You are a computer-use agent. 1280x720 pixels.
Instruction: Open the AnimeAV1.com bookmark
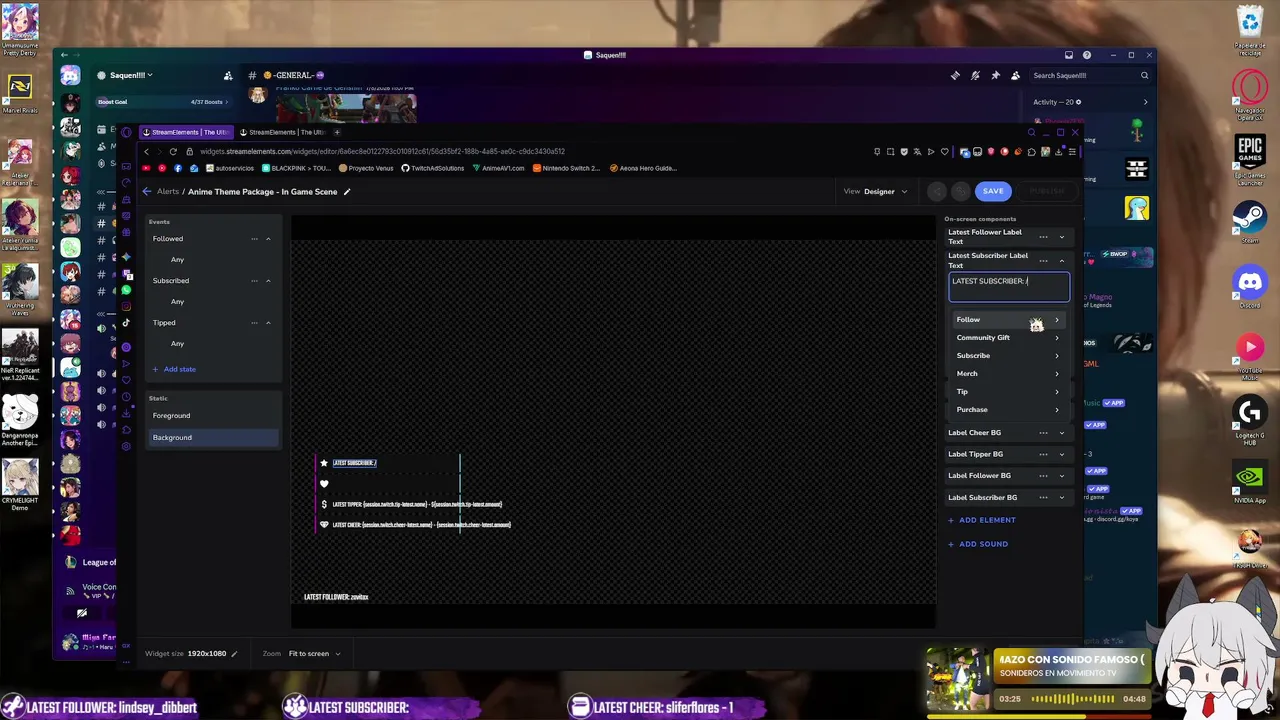(498, 168)
